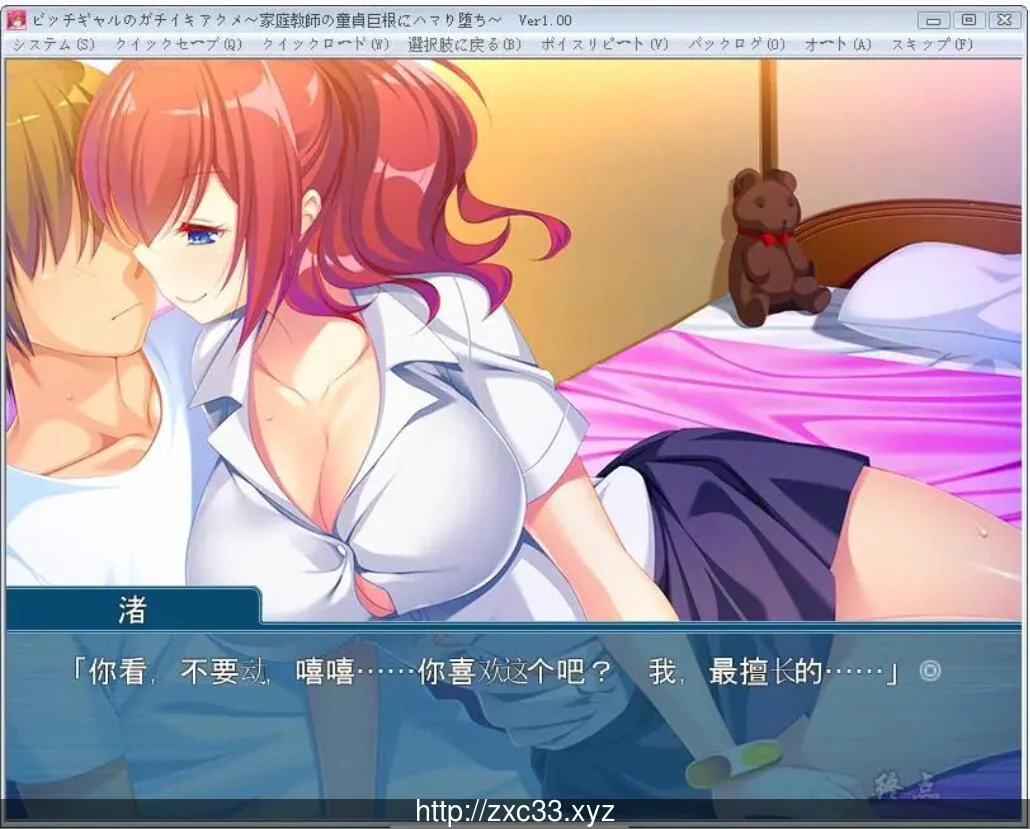Open the バックログ(O) menu
Screen dimensions: 1030x829
736,45
